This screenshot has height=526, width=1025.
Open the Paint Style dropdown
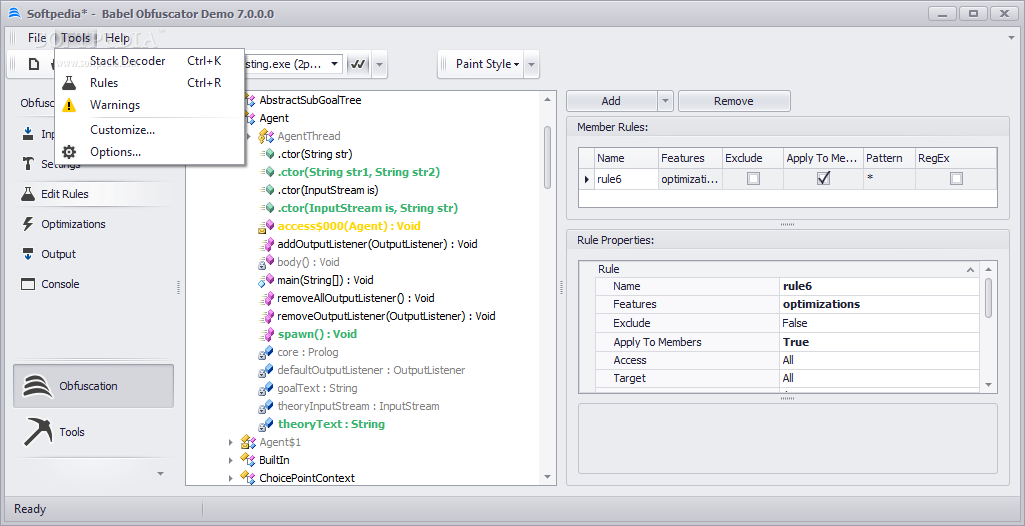pos(488,64)
